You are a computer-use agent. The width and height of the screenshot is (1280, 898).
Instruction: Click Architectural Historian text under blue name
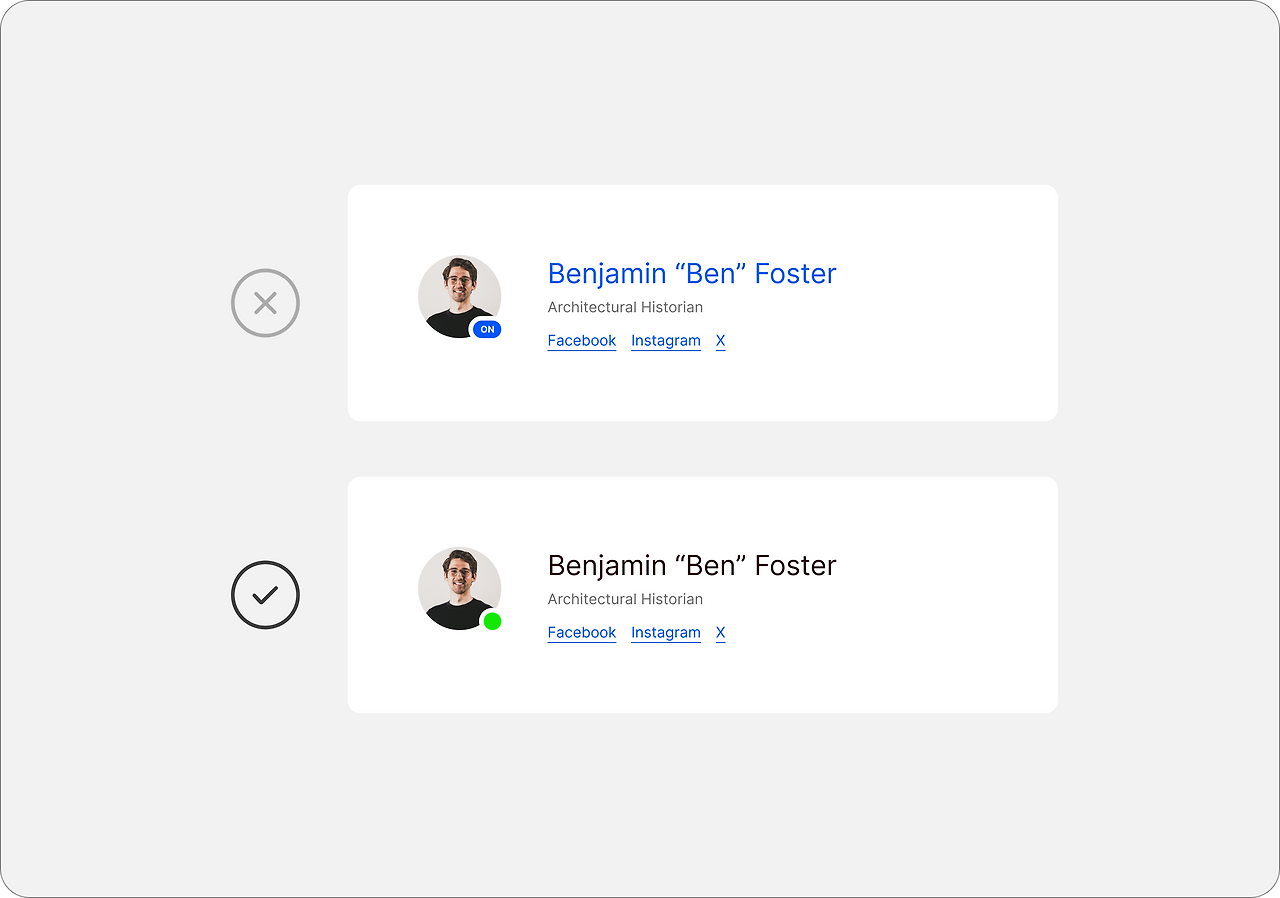tap(625, 307)
